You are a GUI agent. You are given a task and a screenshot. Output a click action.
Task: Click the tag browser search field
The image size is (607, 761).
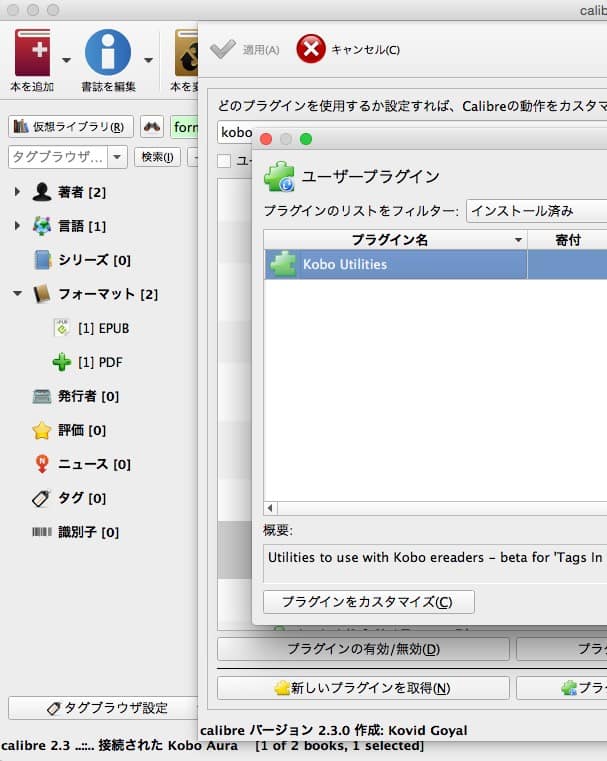point(57,157)
